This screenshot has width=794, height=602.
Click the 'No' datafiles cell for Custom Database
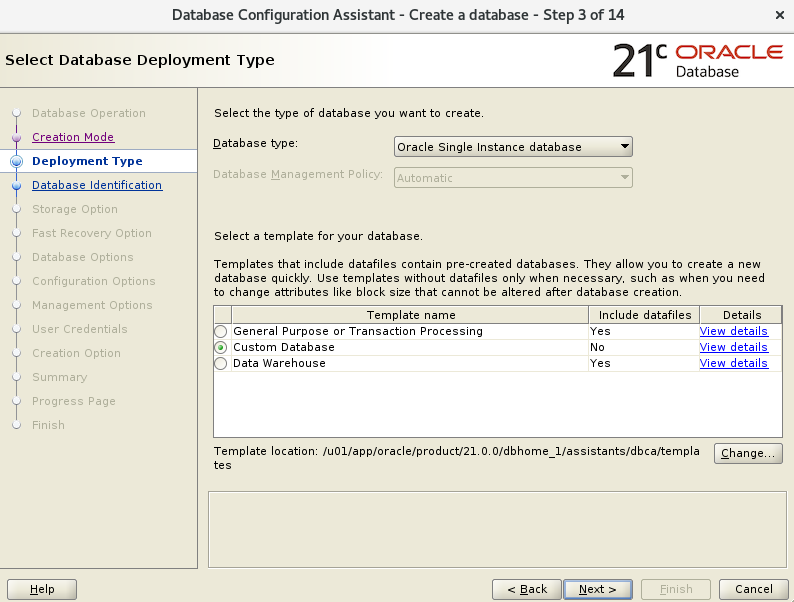(644, 347)
